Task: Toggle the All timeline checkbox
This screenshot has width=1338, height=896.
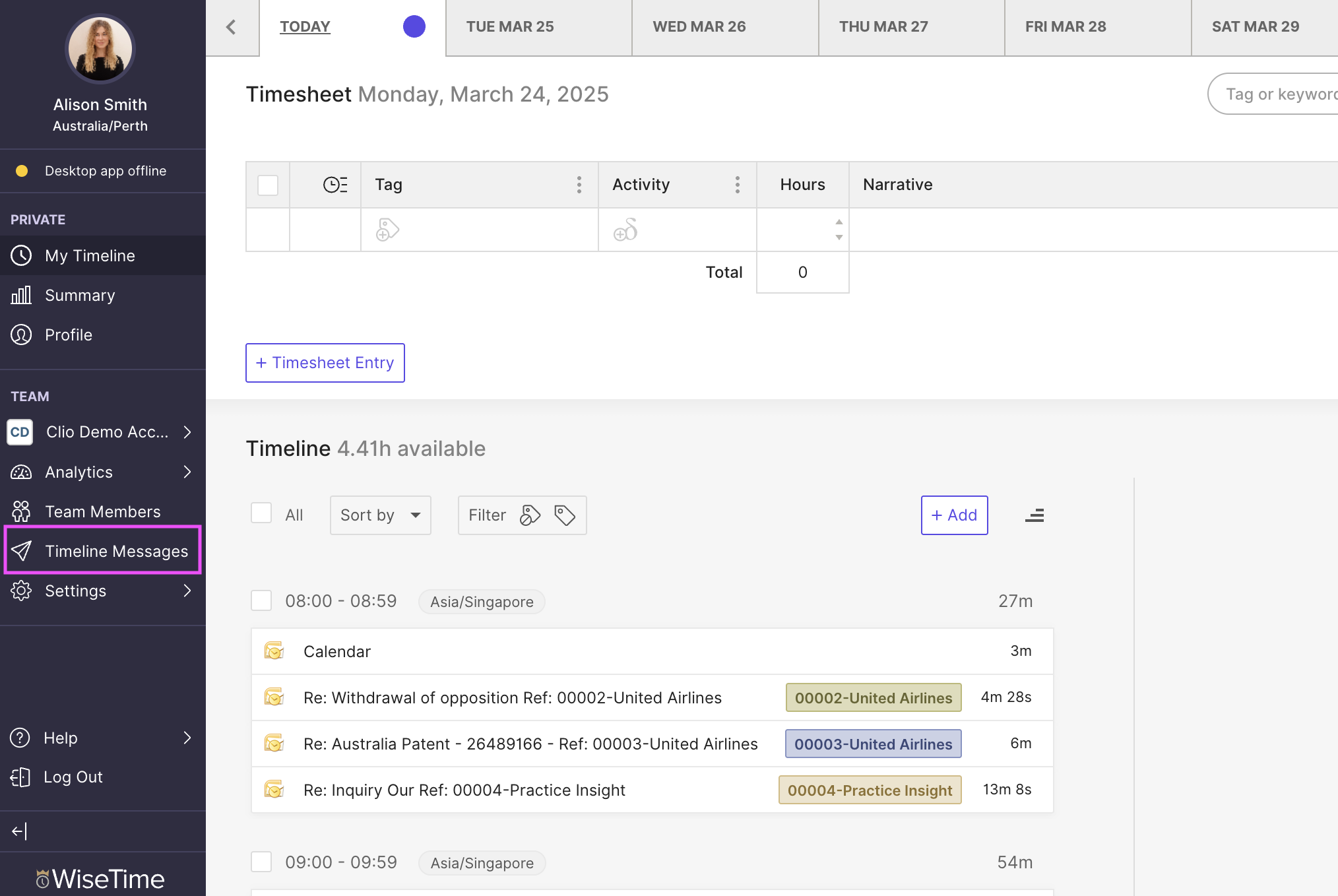Action: [261, 513]
